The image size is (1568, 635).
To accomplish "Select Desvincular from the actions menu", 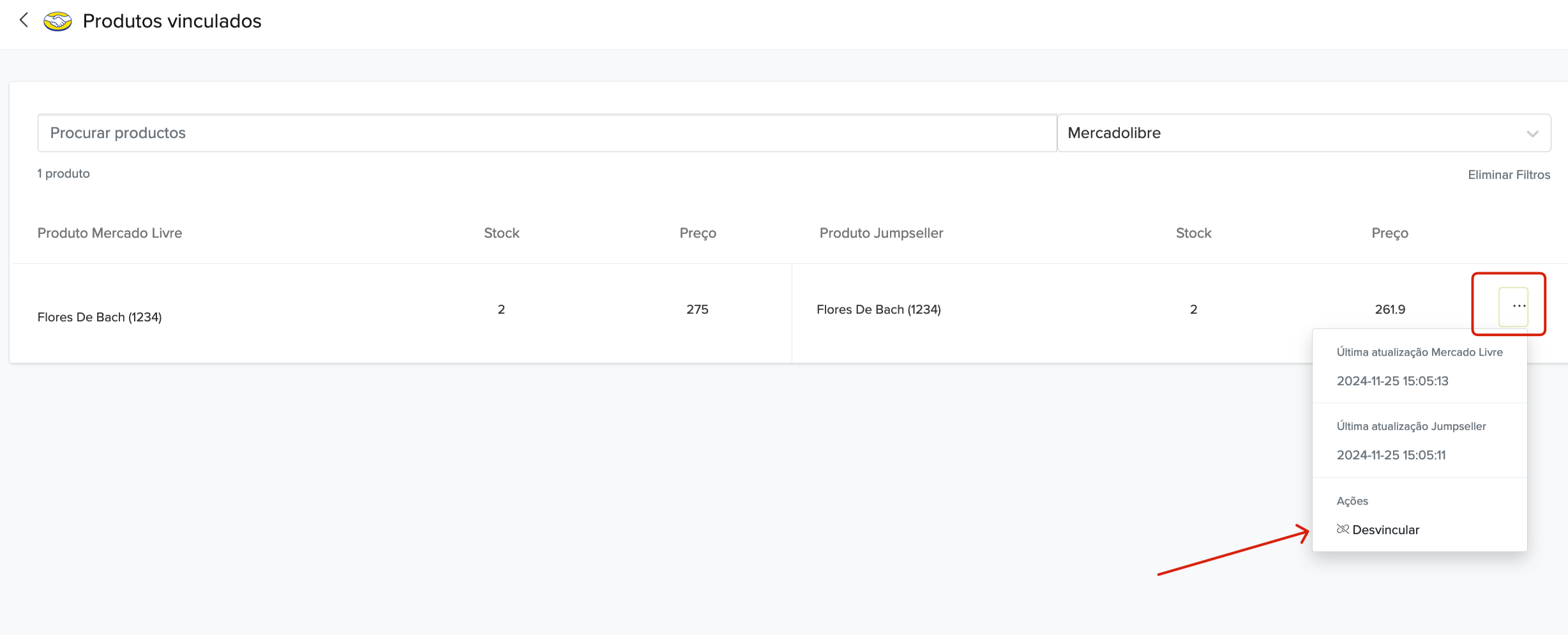I will tap(1378, 530).
